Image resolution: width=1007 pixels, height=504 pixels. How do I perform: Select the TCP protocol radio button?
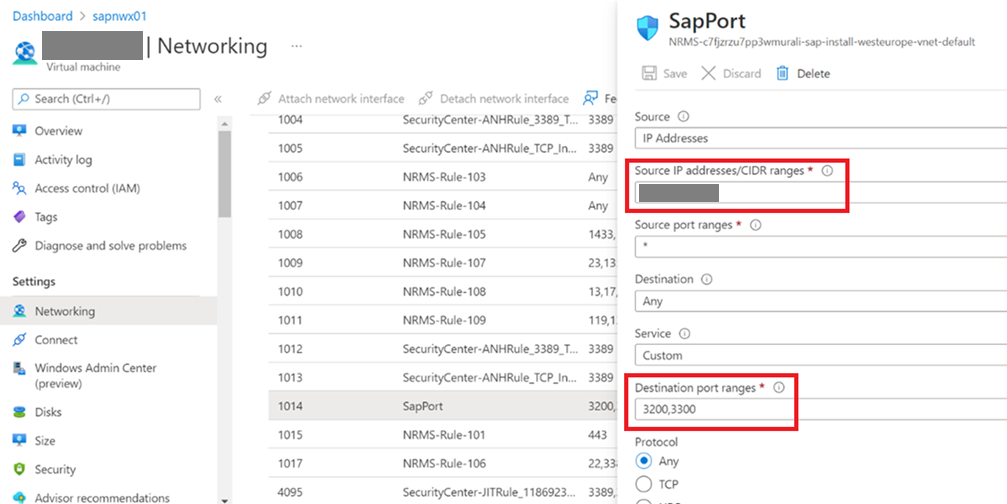pos(644,484)
